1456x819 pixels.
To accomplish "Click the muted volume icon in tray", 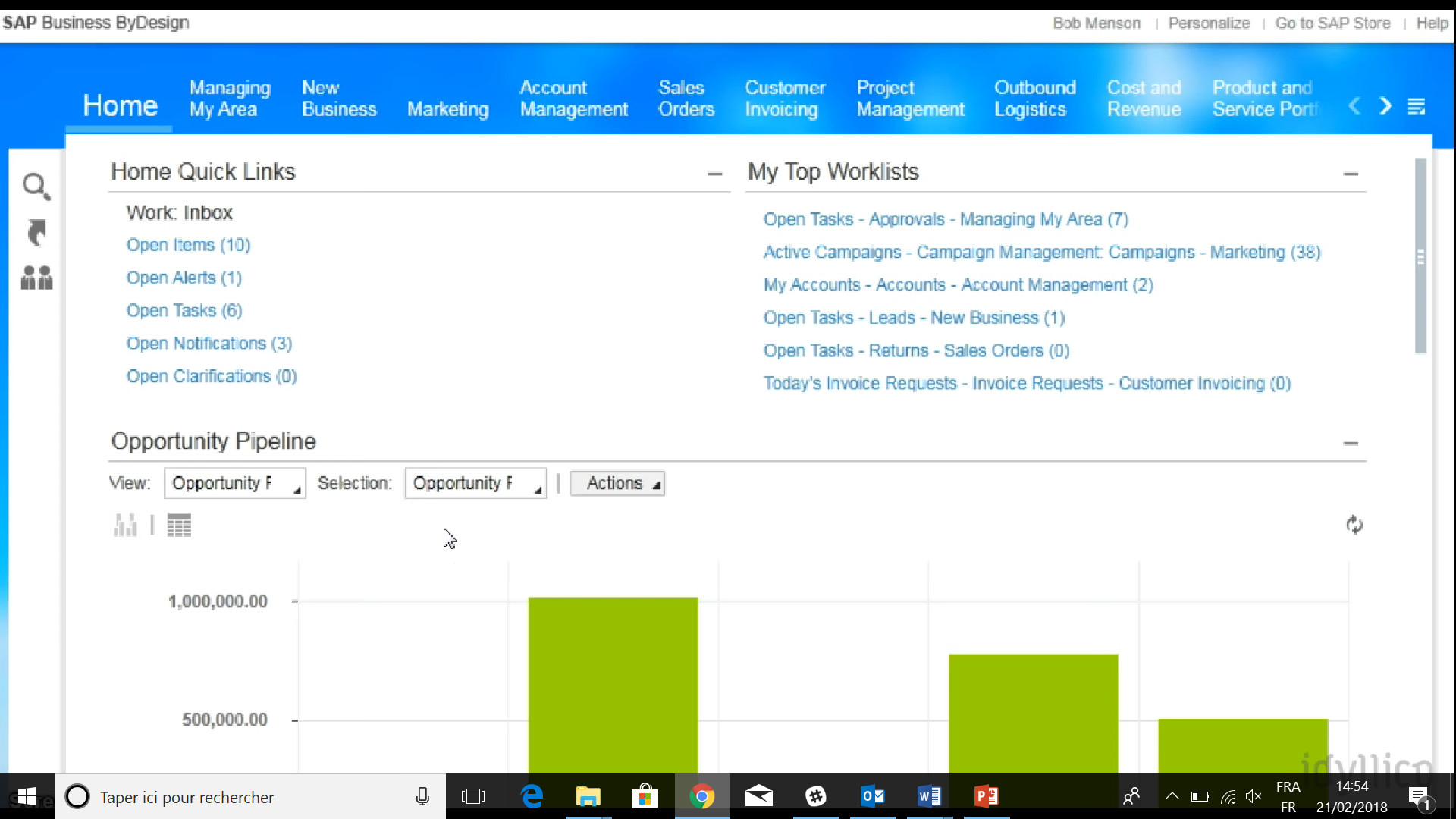I will pyautogui.click(x=1253, y=796).
